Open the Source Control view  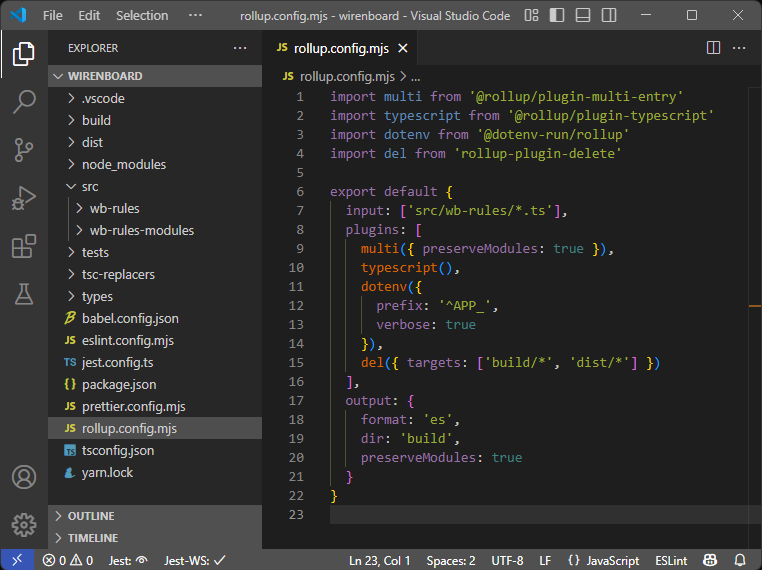(x=24, y=150)
